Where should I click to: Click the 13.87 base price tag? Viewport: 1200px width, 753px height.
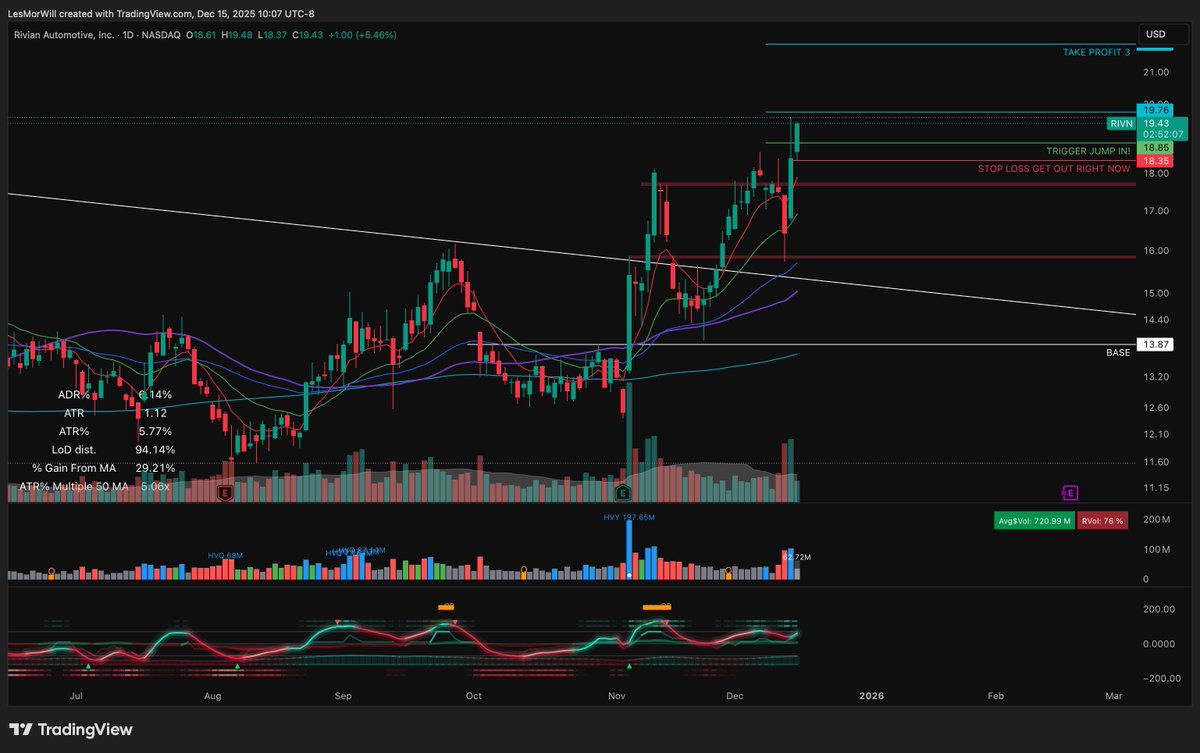coord(1157,344)
